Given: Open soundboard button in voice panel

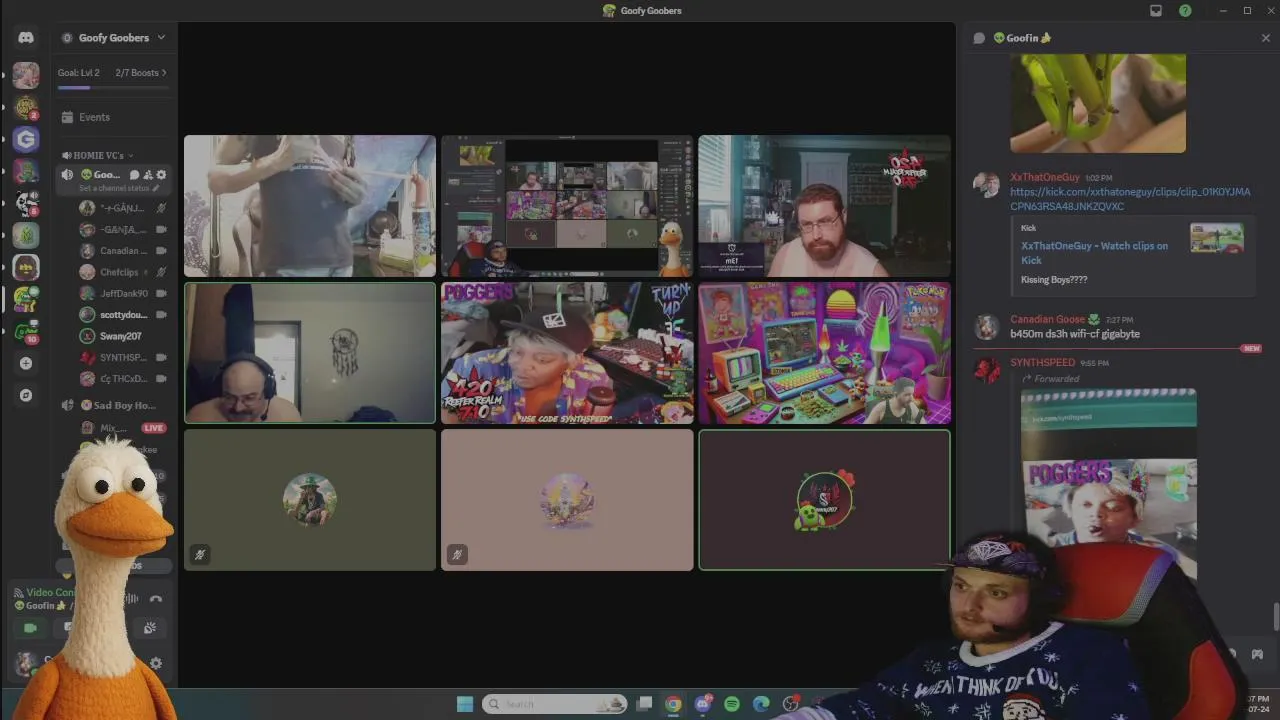Looking at the screenshot, I should 149,628.
